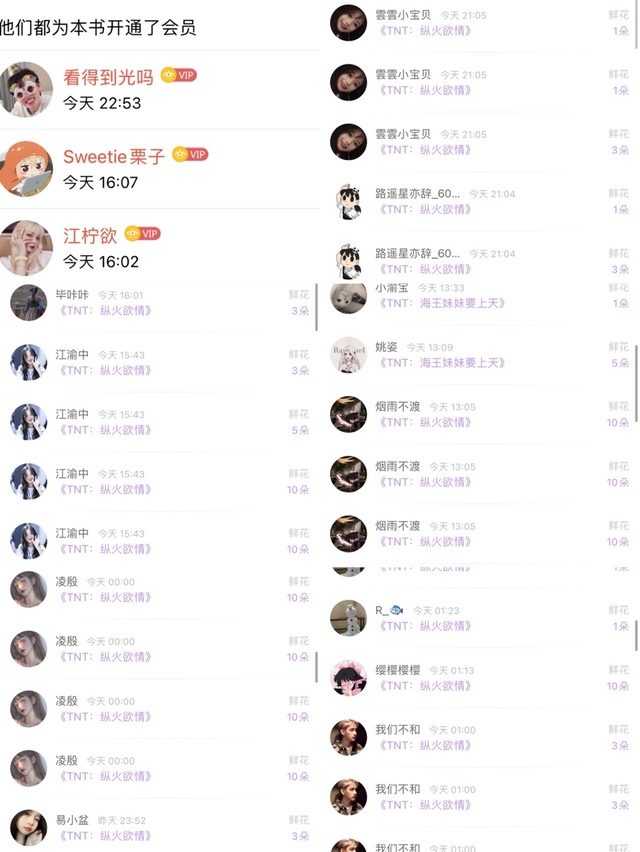Image resolution: width=640 pixels, height=852 pixels.
Task: Open Sweetie栗子's orange cartoon avatar
Action: [x=26, y=169]
